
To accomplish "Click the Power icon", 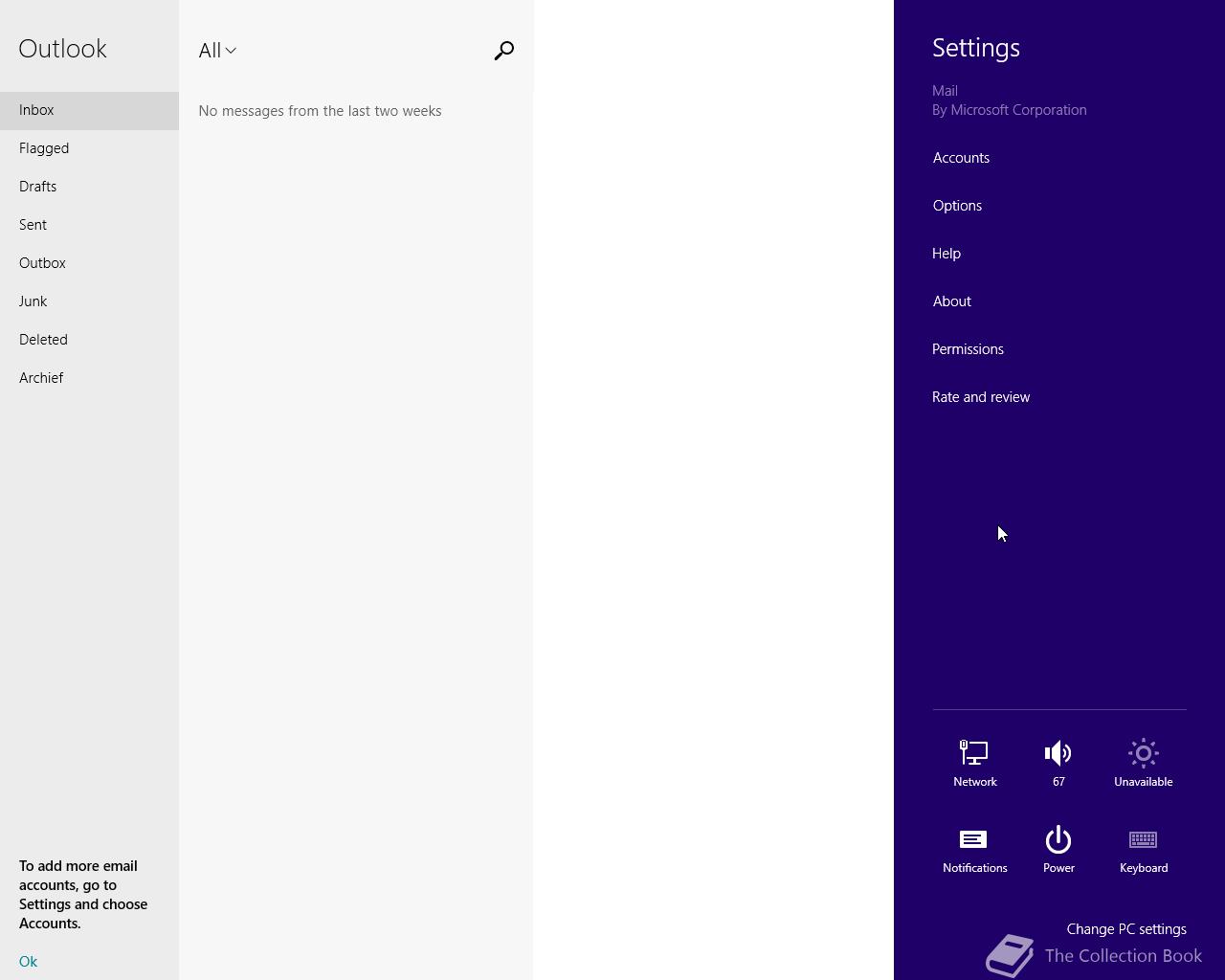I will tap(1058, 849).
